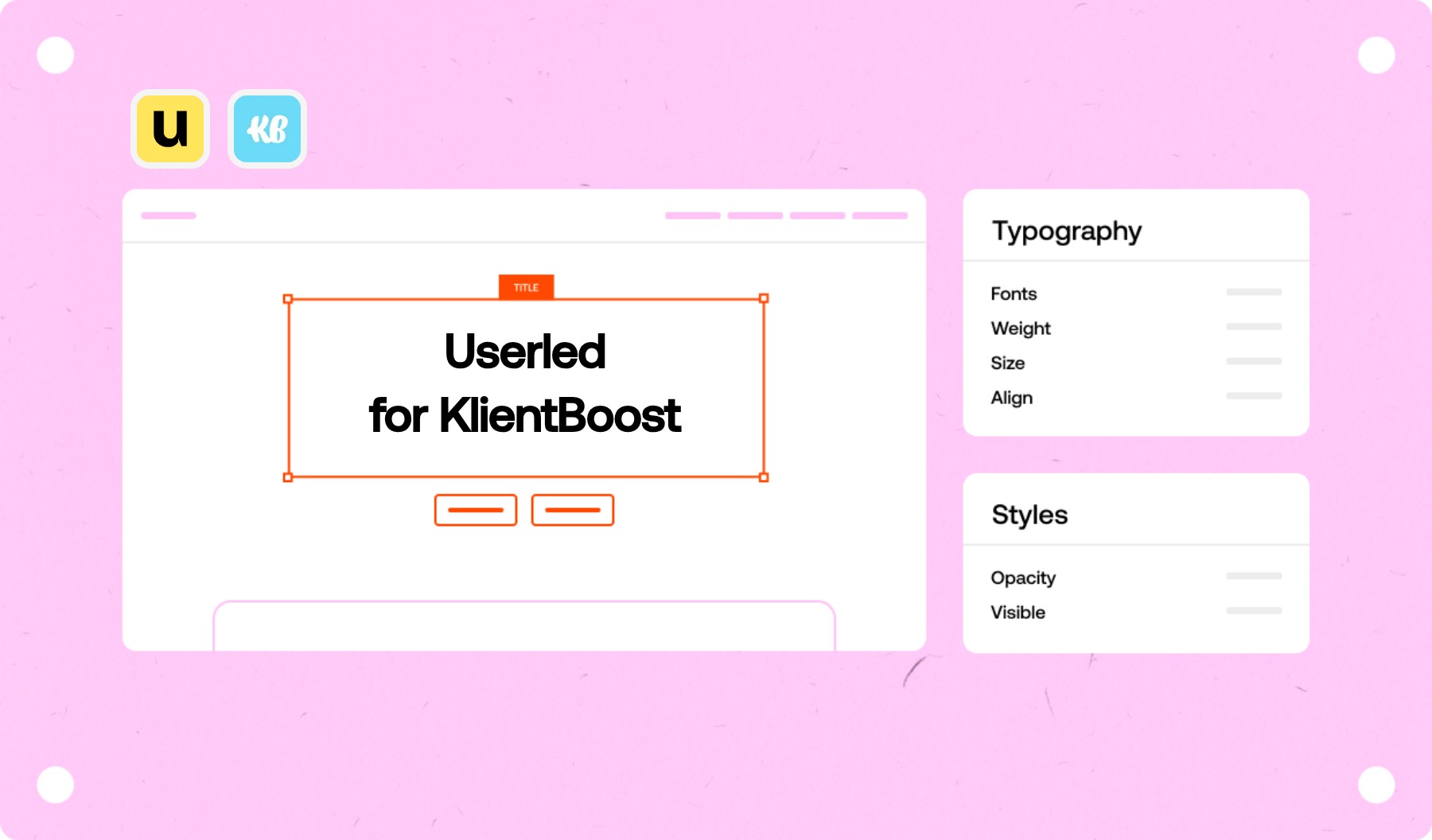Open the Fonts value selector
Screen dimensions: 1432x840
coord(1254,292)
